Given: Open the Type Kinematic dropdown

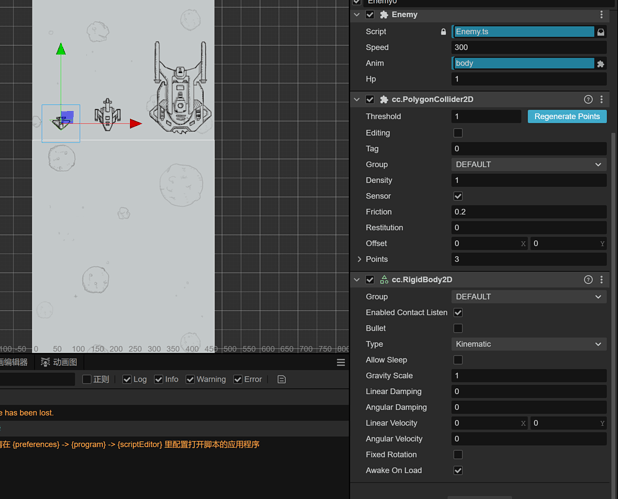Looking at the screenshot, I should pyautogui.click(x=529, y=344).
